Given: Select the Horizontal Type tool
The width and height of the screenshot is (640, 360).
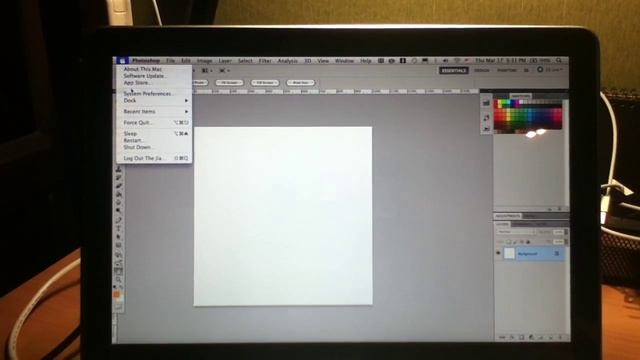Looking at the screenshot, I should click(x=118, y=228).
